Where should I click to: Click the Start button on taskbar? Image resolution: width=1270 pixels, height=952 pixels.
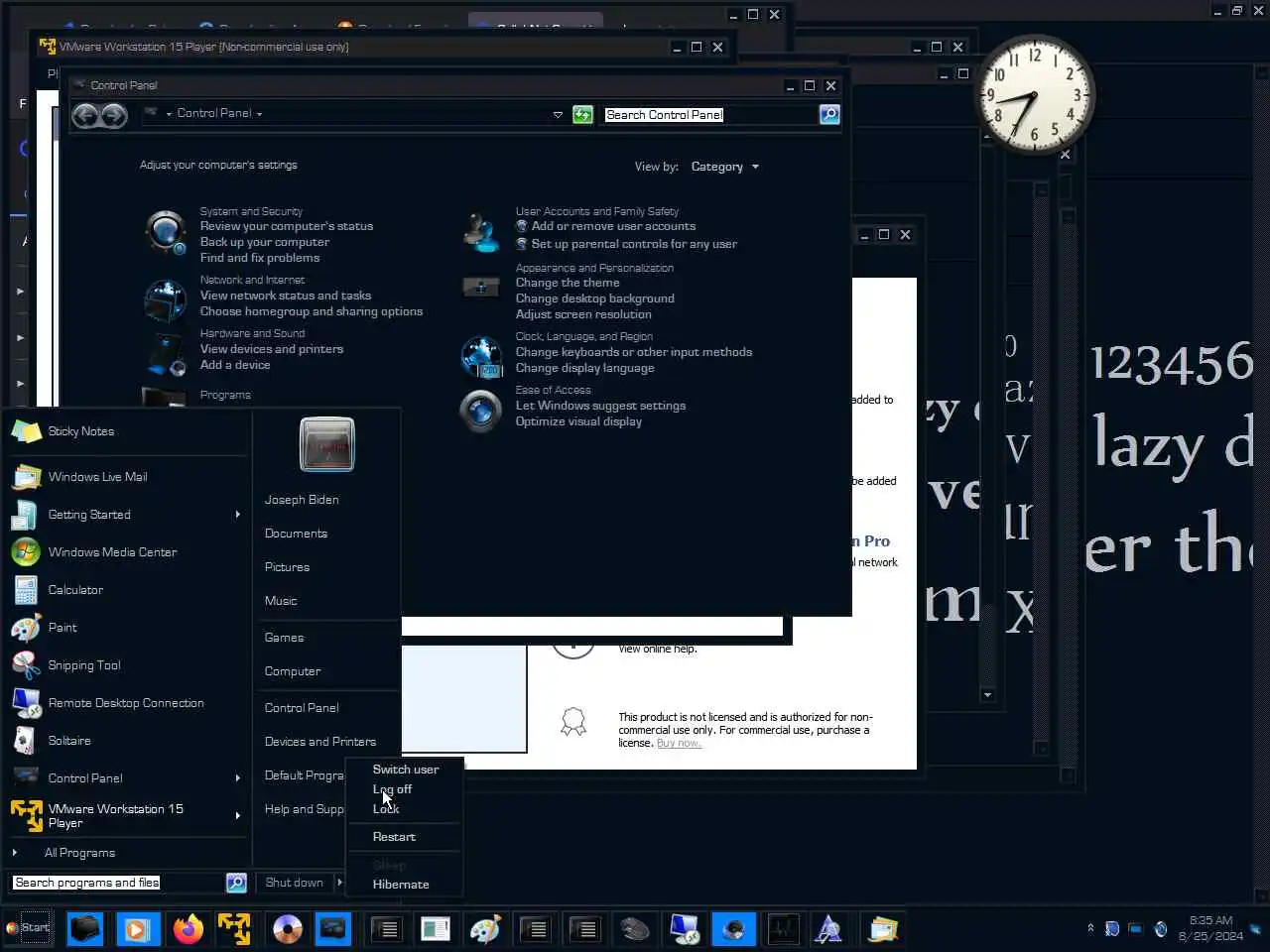[x=27, y=928]
